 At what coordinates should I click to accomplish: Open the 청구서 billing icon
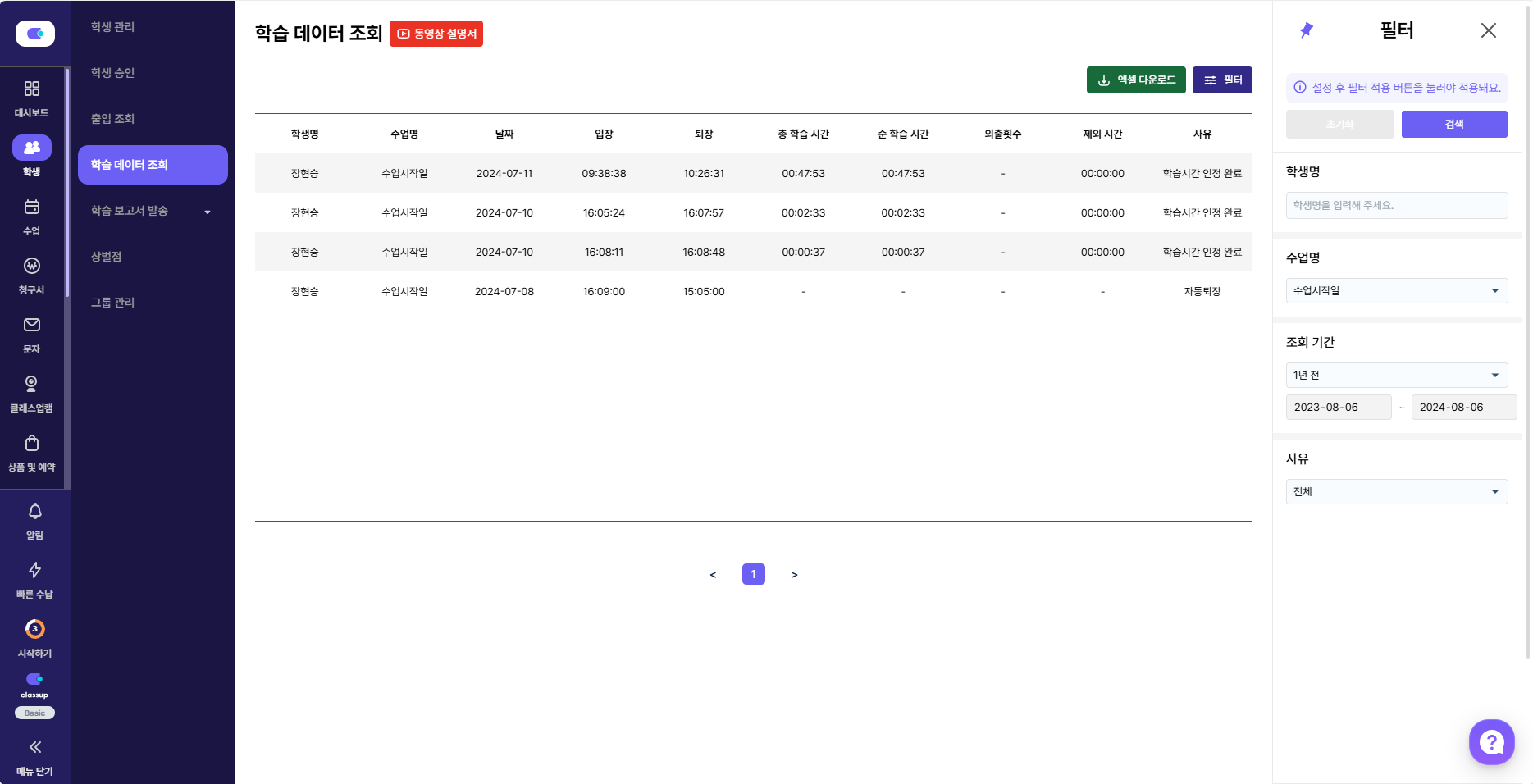pos(32,267)
